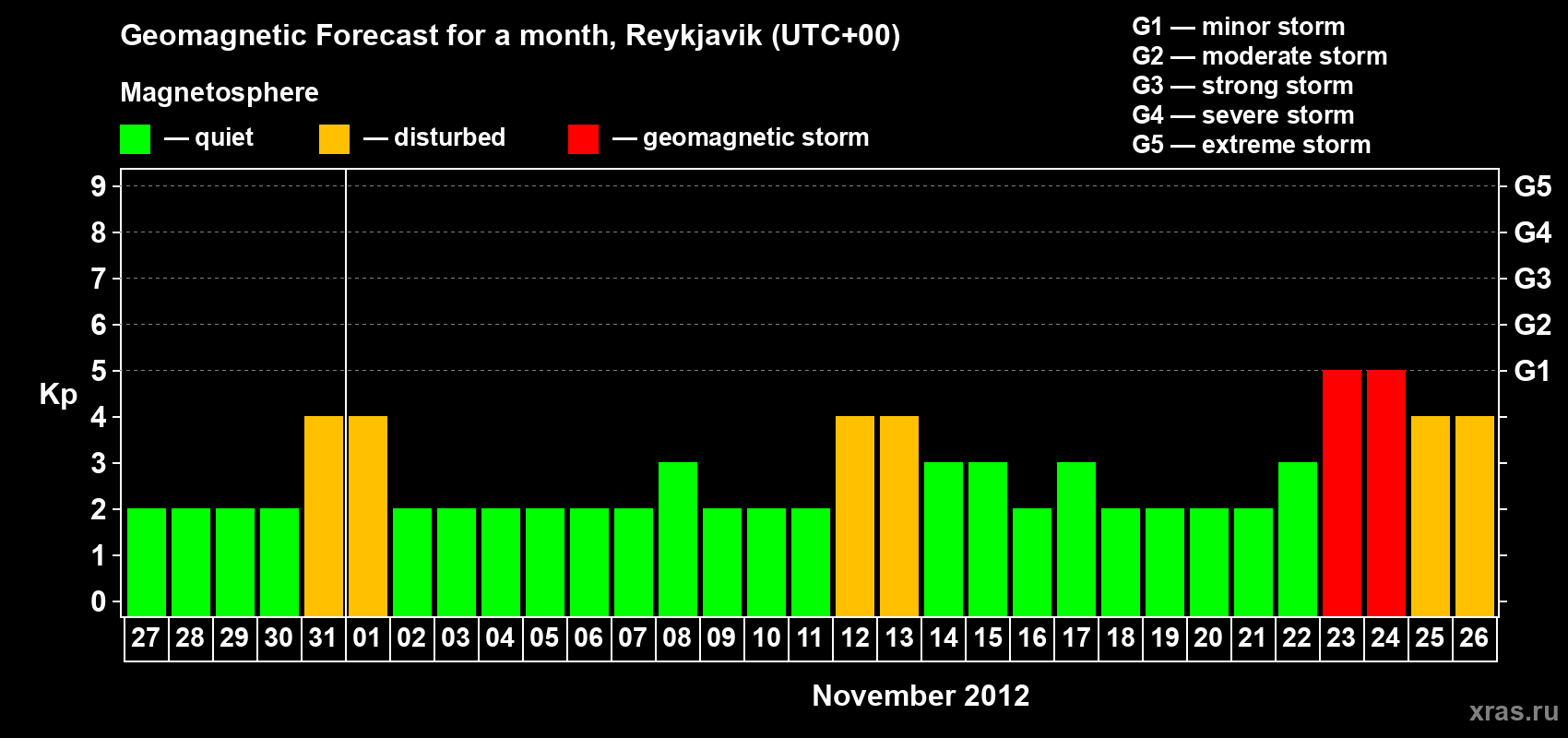Click Kp value 0 on left axis

99,601
